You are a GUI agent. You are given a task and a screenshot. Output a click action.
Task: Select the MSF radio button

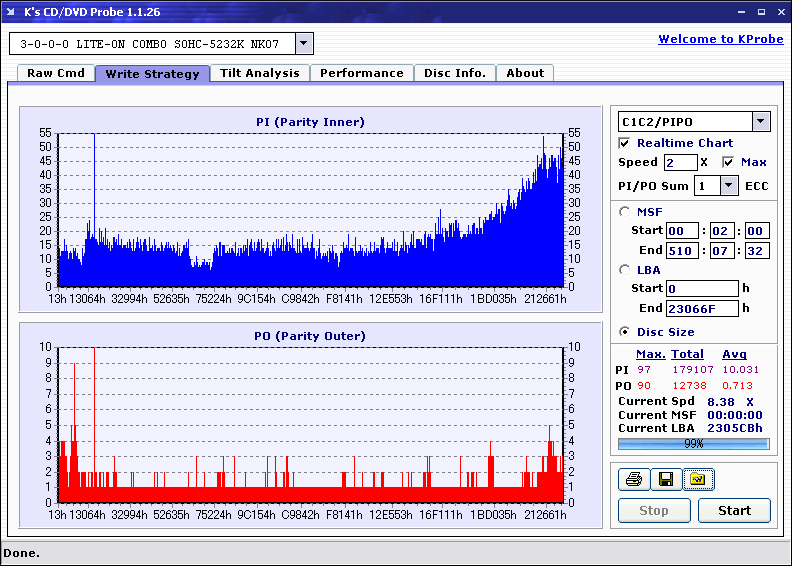(625, 211)
